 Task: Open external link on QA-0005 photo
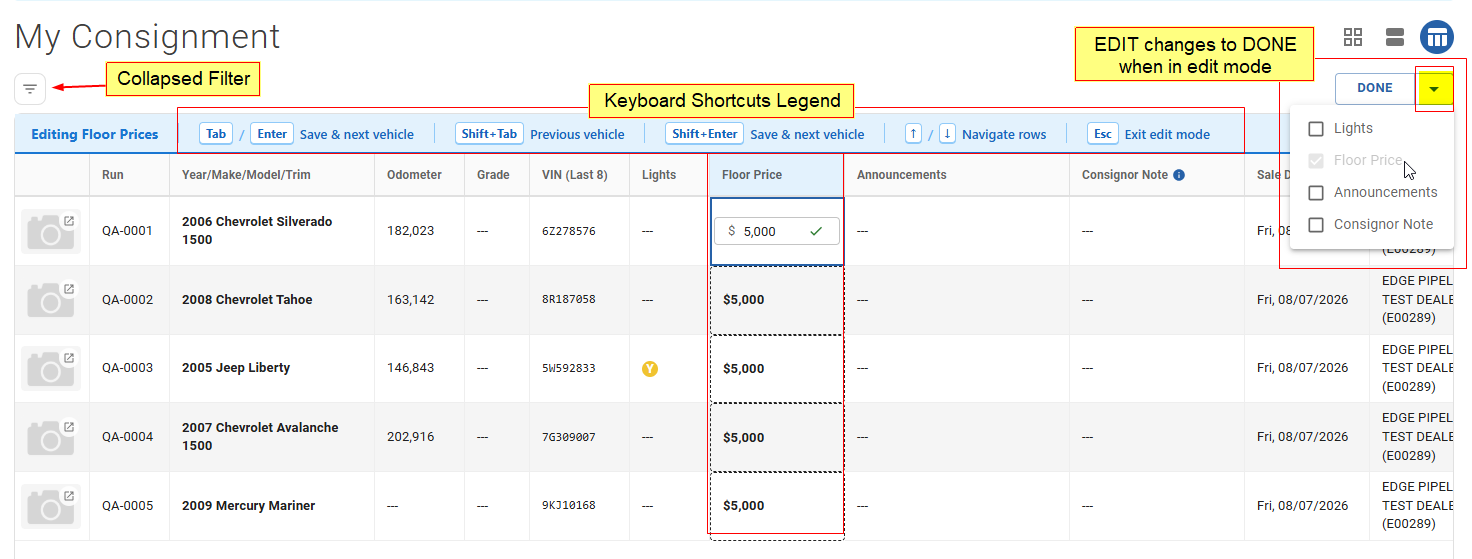click(69, 496)
